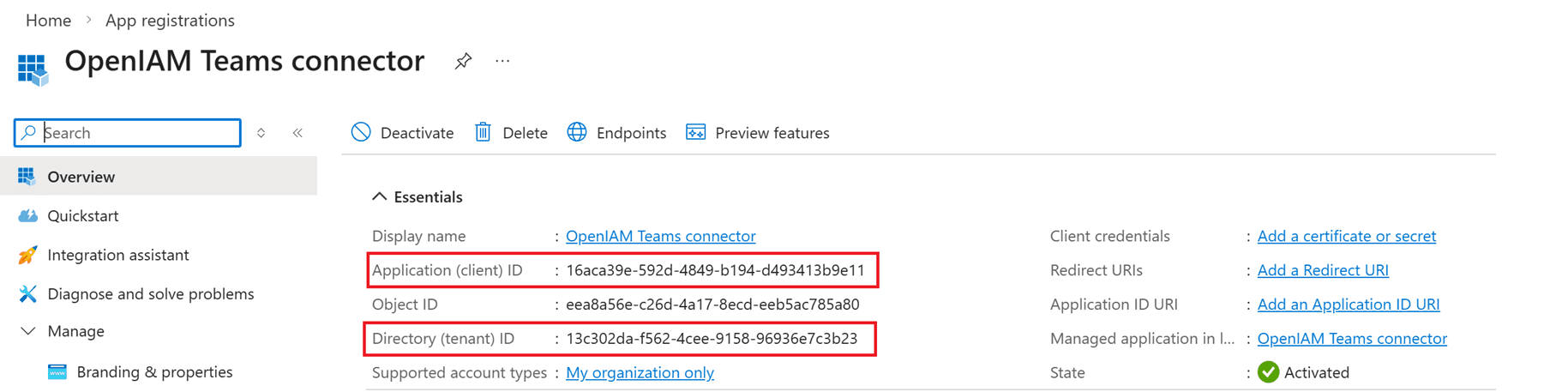Open the more options ellipsis menu
This screenshot has width=1568, height=392.
(502, 61)
